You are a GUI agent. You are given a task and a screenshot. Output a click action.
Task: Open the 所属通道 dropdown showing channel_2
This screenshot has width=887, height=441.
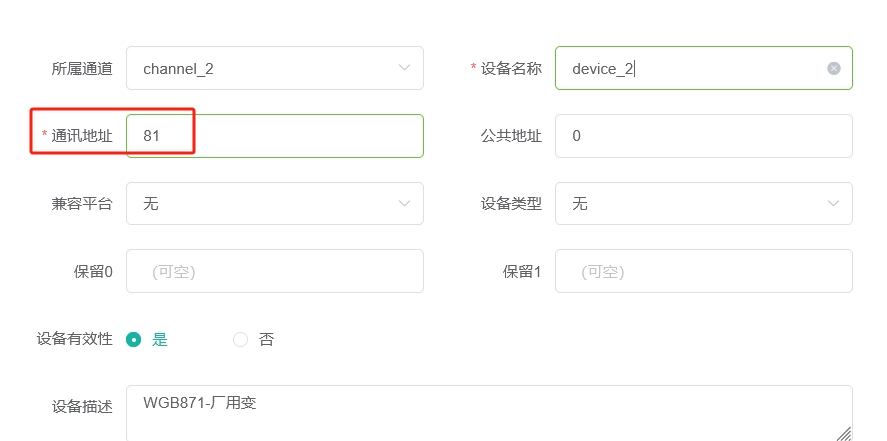(275, 68)
